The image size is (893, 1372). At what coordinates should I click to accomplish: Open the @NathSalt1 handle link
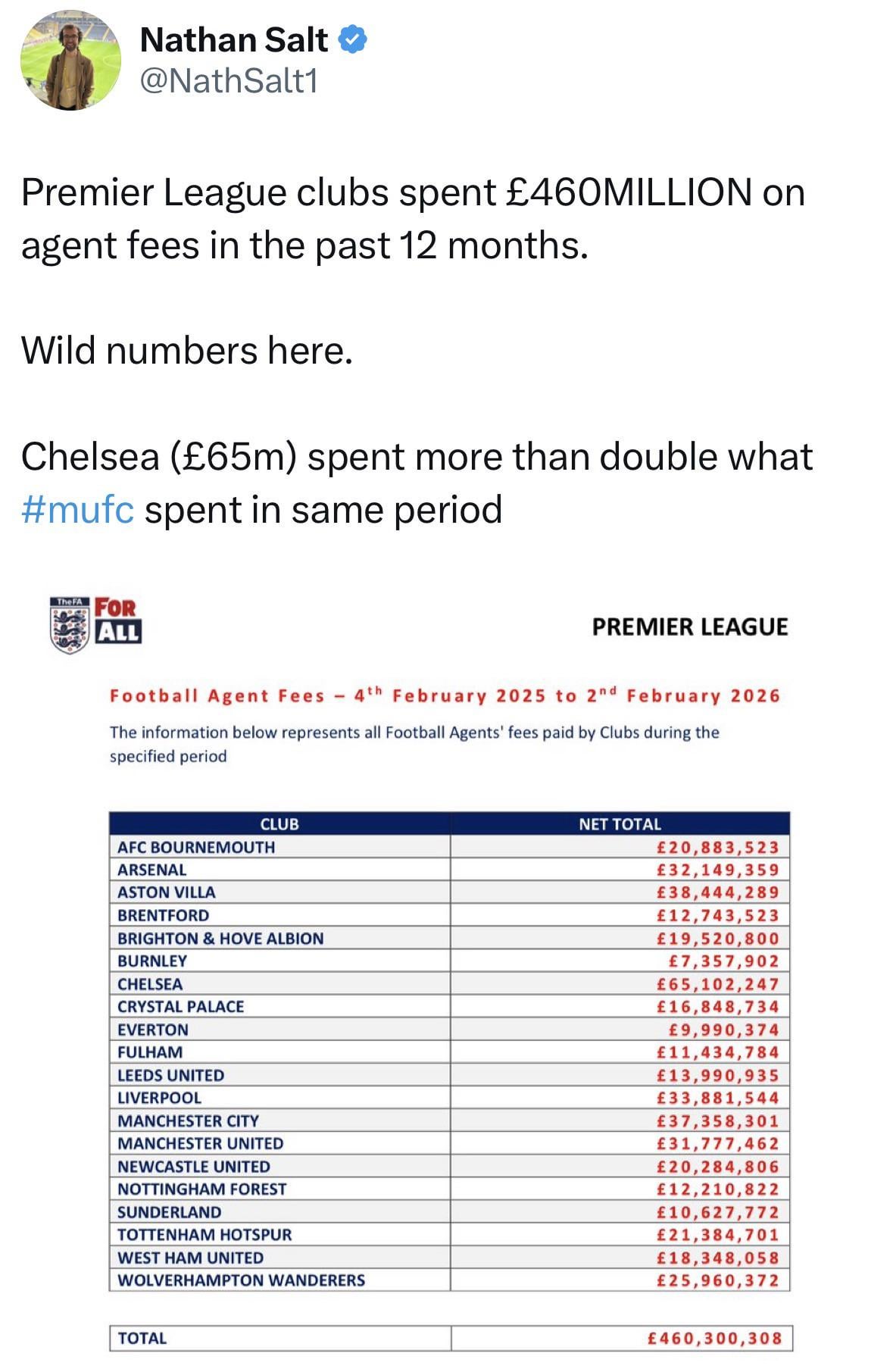click(229, 81)
